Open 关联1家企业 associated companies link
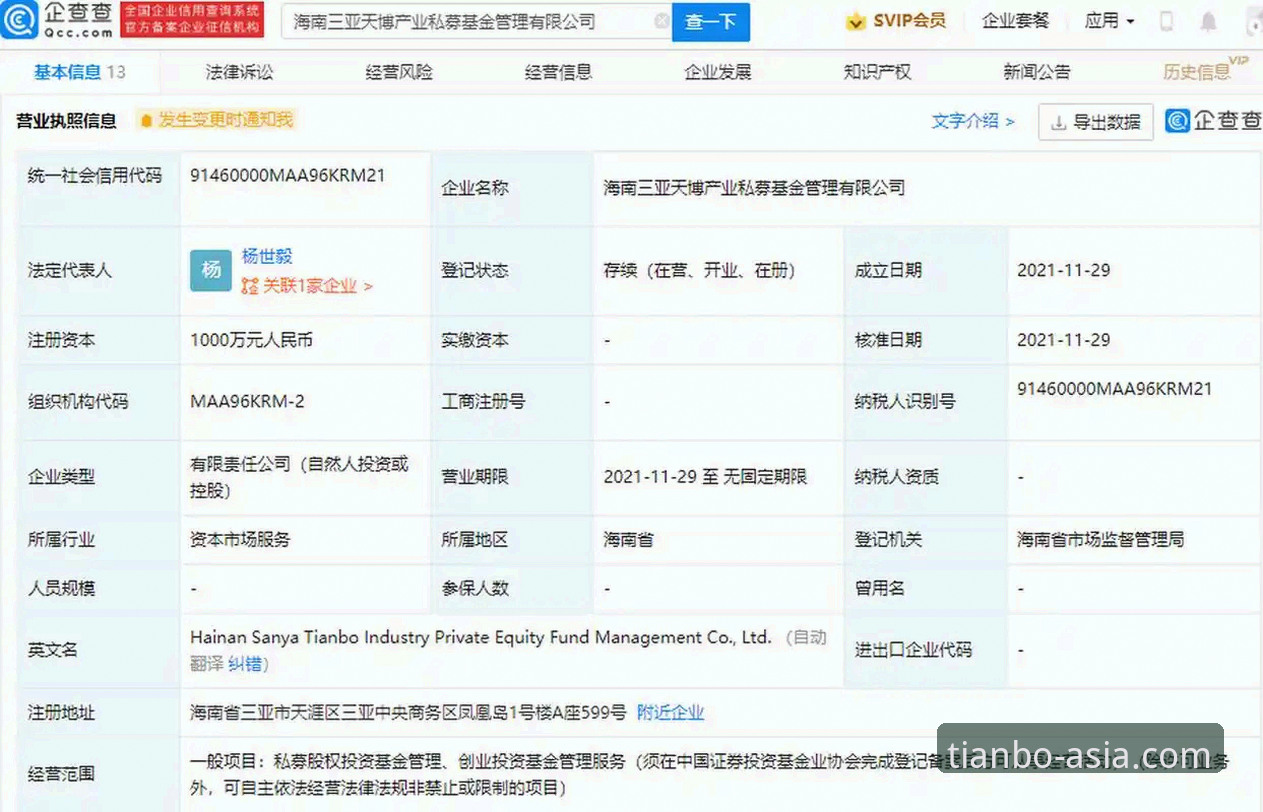 (307, 286)
